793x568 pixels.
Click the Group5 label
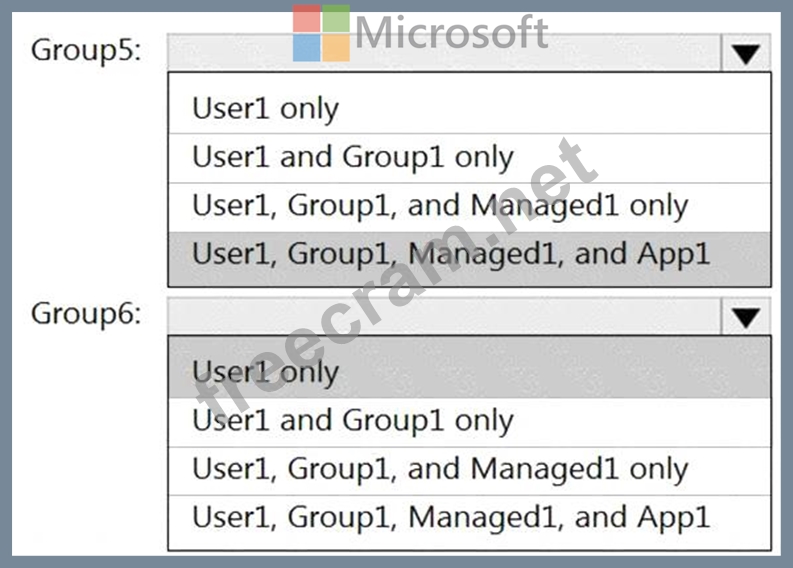[x=86, y=50]
